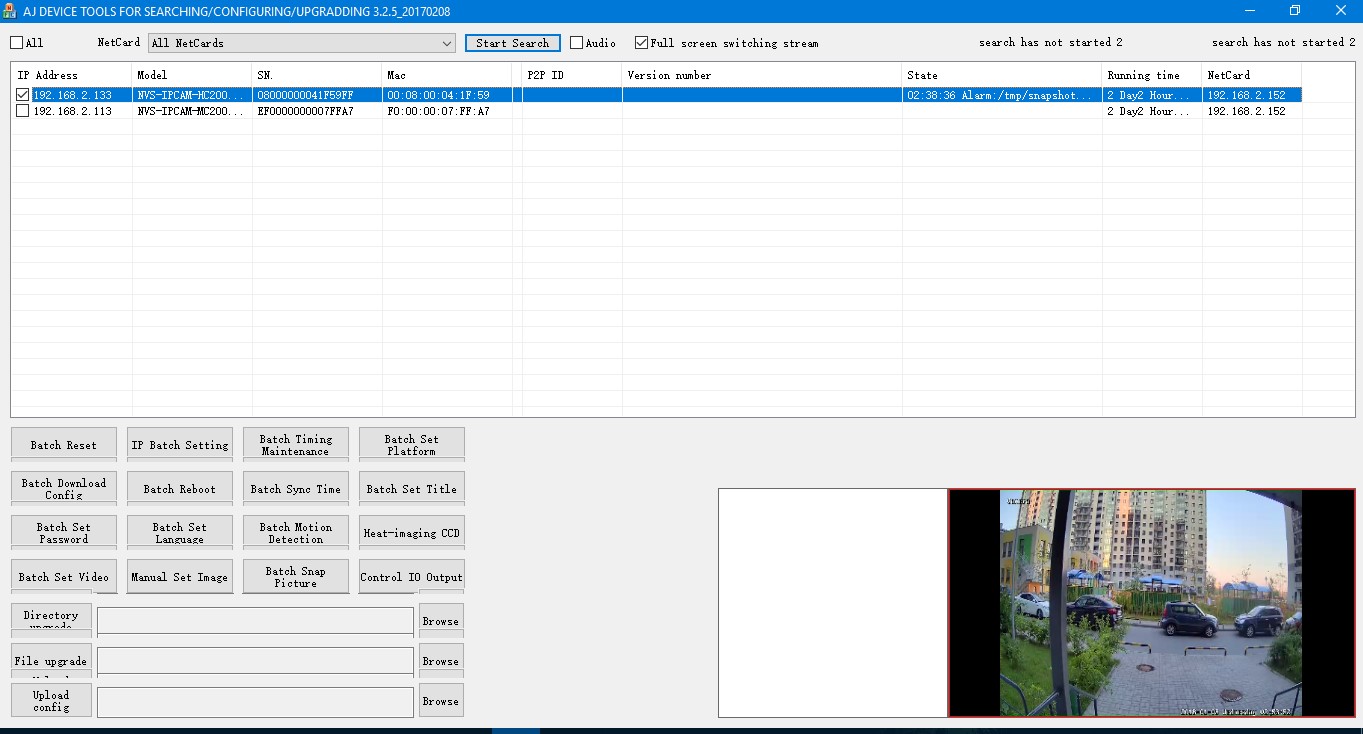This screenshot has height=734, width=1363.
Task: Open Batch Motion Detection settings
Action: point(295,533)
